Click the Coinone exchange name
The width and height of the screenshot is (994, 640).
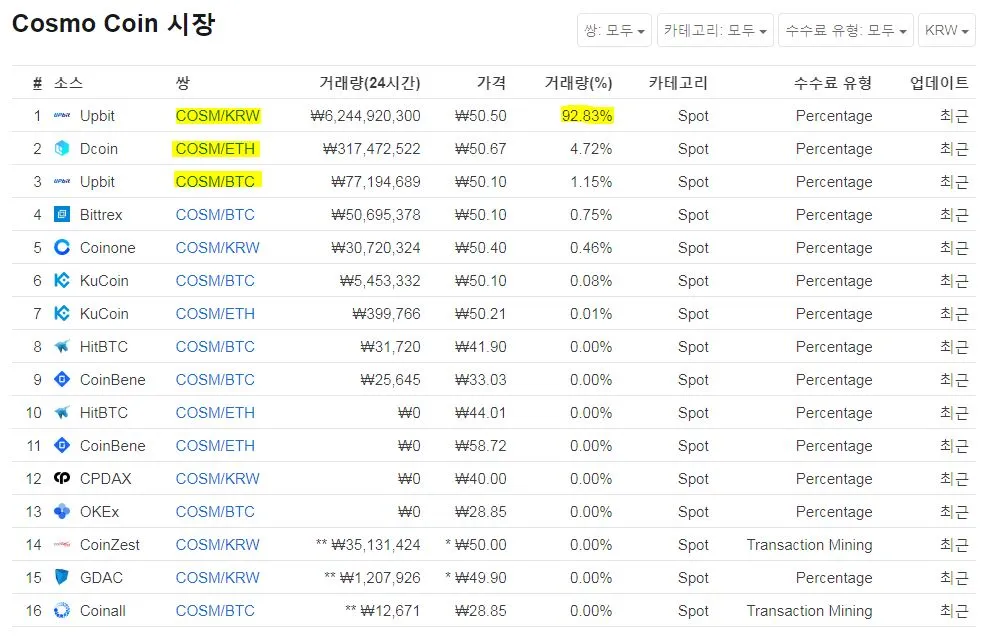108,248
